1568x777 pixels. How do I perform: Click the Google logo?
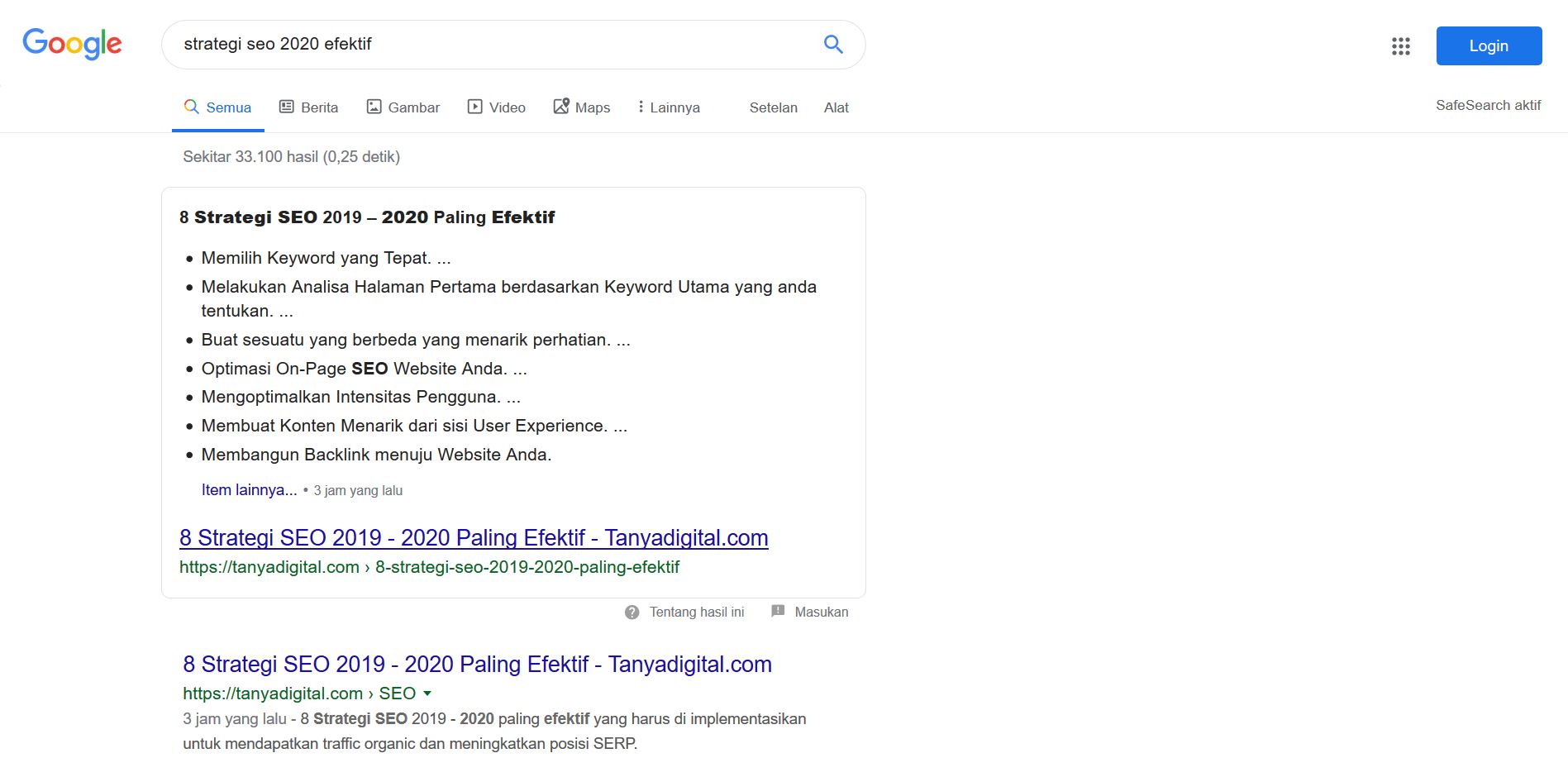click(x=72, y=44)
